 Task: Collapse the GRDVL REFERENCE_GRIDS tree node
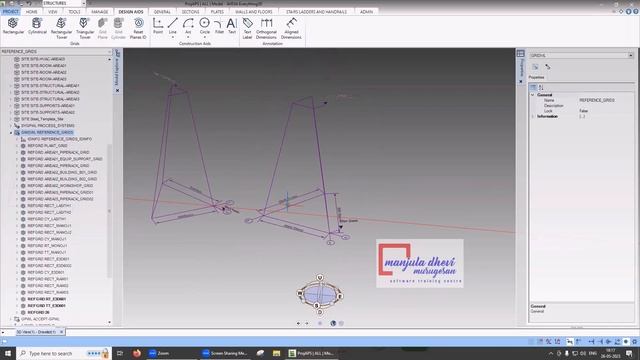pyautogui.click(x=11, y=133)
